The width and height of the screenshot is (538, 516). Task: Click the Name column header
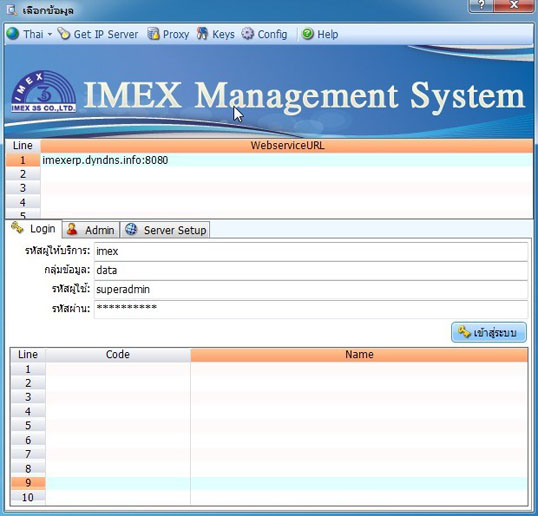359,354
